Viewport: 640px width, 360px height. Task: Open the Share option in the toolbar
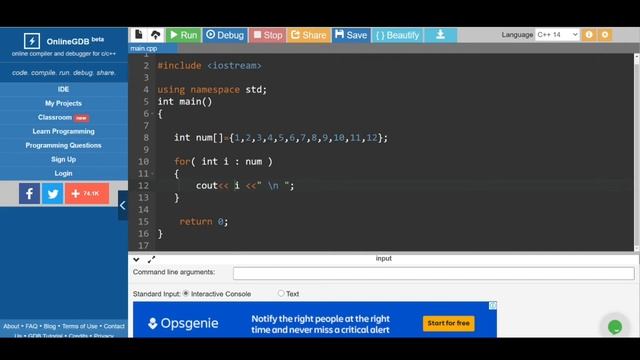pyautogui.click(x=309, y=35)
